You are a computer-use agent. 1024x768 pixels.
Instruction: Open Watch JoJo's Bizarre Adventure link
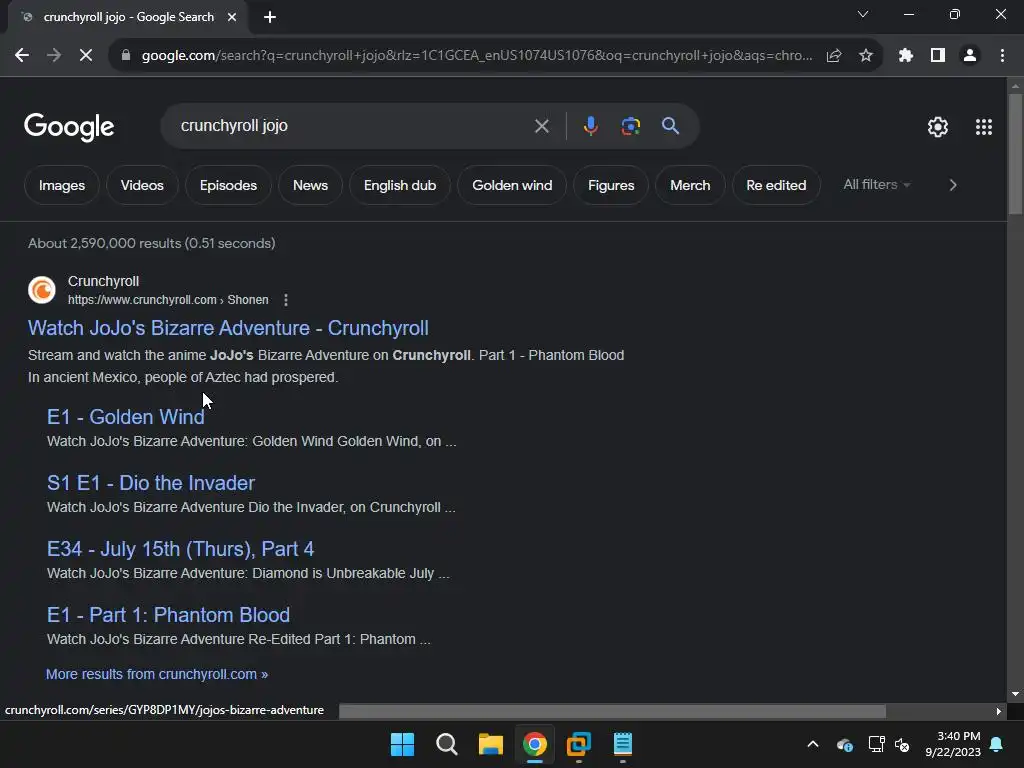coord(228,328)
